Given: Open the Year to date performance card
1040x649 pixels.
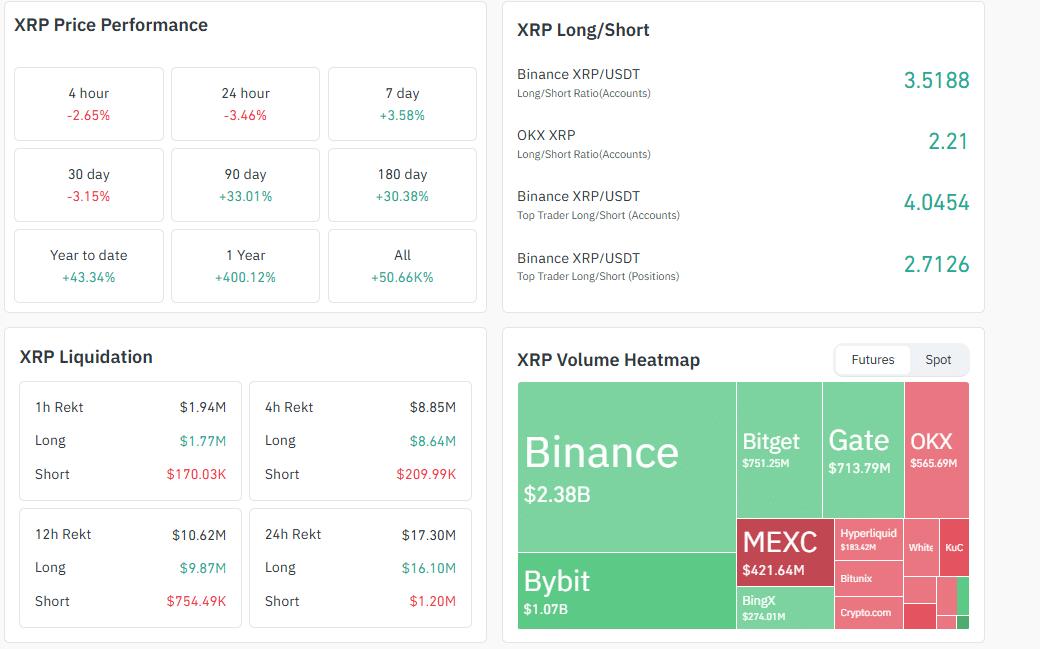Looking at the screenshot, I should [89, 266].
